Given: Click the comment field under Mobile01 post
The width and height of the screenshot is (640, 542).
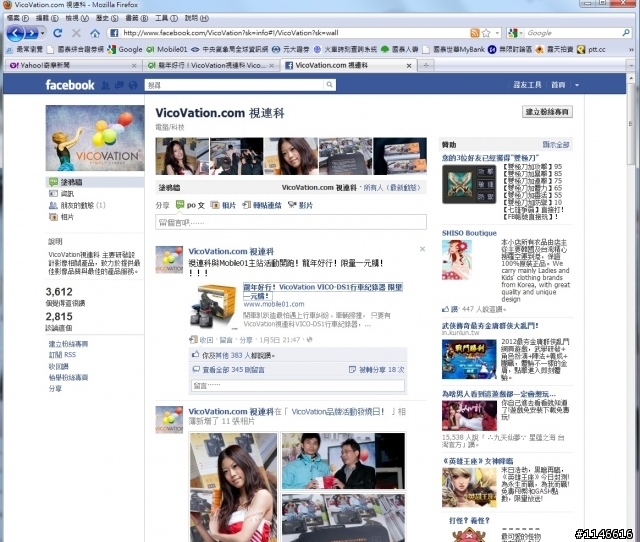Looking at the screenshot, I should tap(298, 385).
